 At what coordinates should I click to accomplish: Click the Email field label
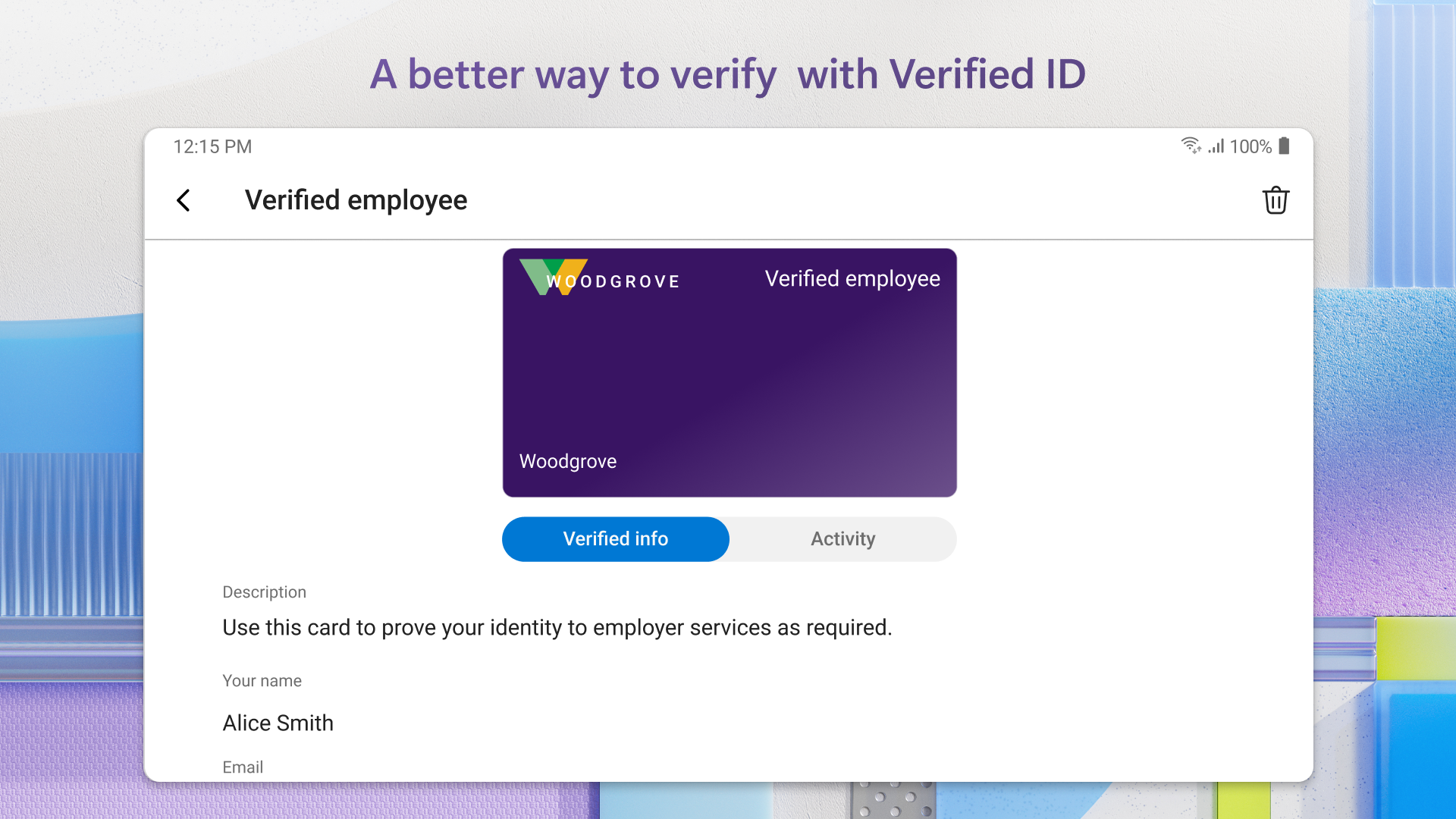coord(243,767)
